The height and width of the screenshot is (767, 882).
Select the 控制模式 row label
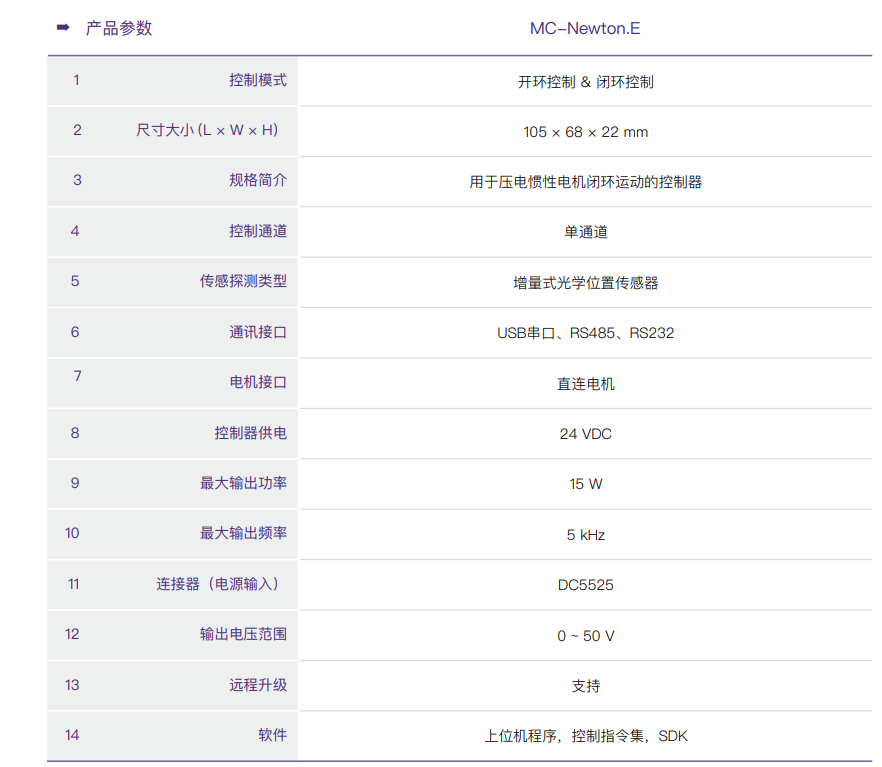[257, 80]
